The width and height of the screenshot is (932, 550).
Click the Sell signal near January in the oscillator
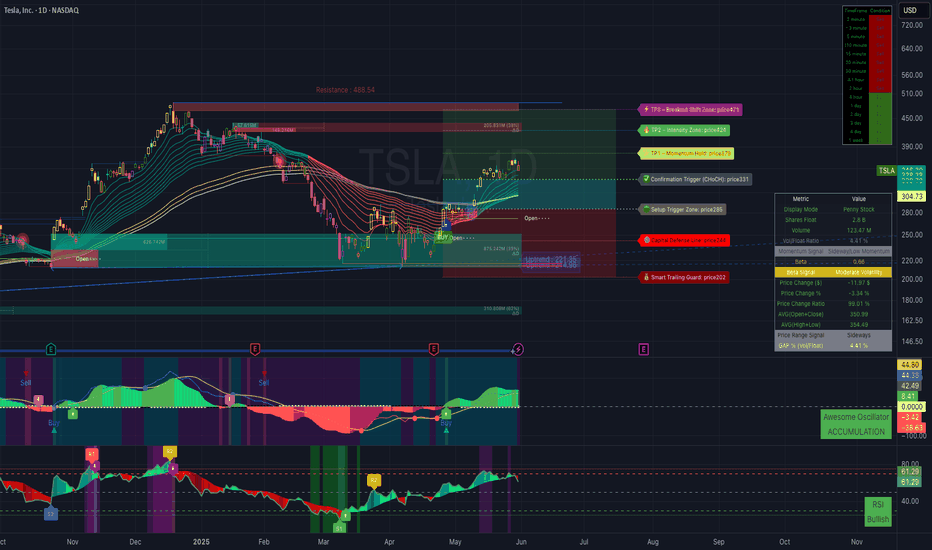click(x=264, y=382)
